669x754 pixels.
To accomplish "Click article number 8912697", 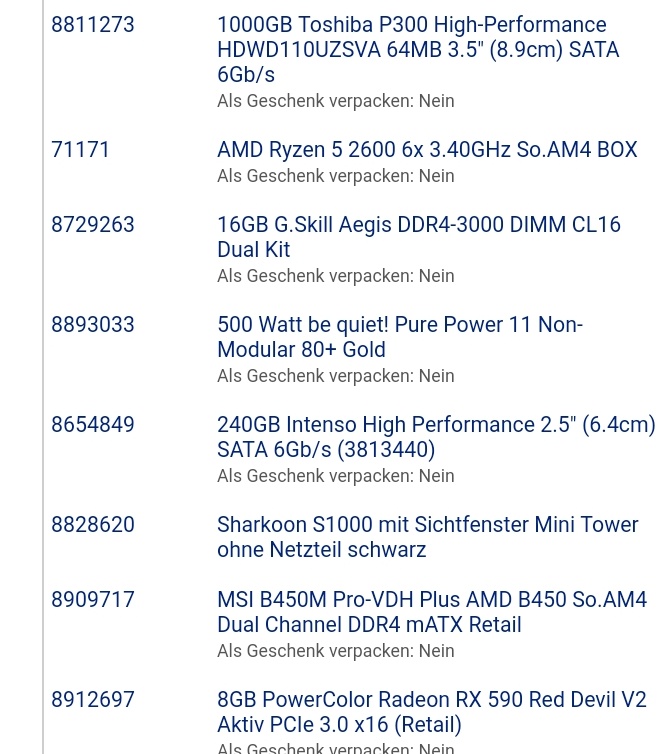I will [93, 700].
